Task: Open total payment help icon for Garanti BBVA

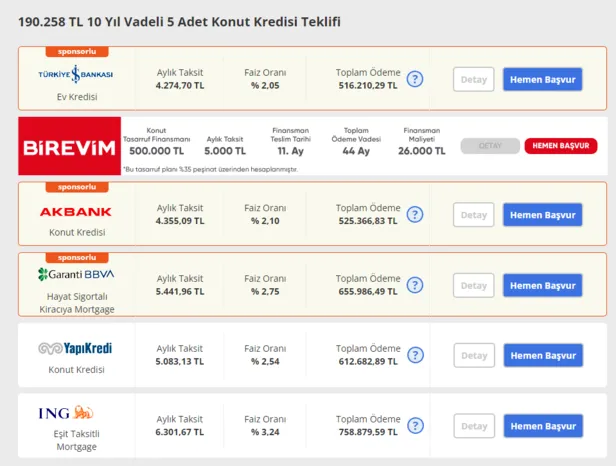Action: [415, 285]
